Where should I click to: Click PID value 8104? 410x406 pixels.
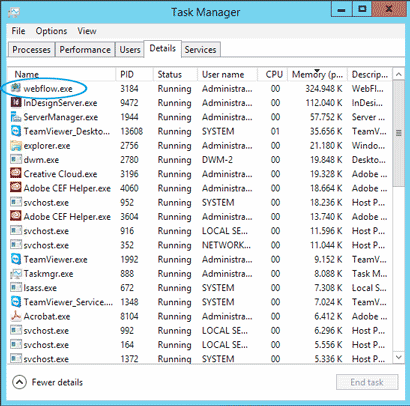click(x=129, y=316)
